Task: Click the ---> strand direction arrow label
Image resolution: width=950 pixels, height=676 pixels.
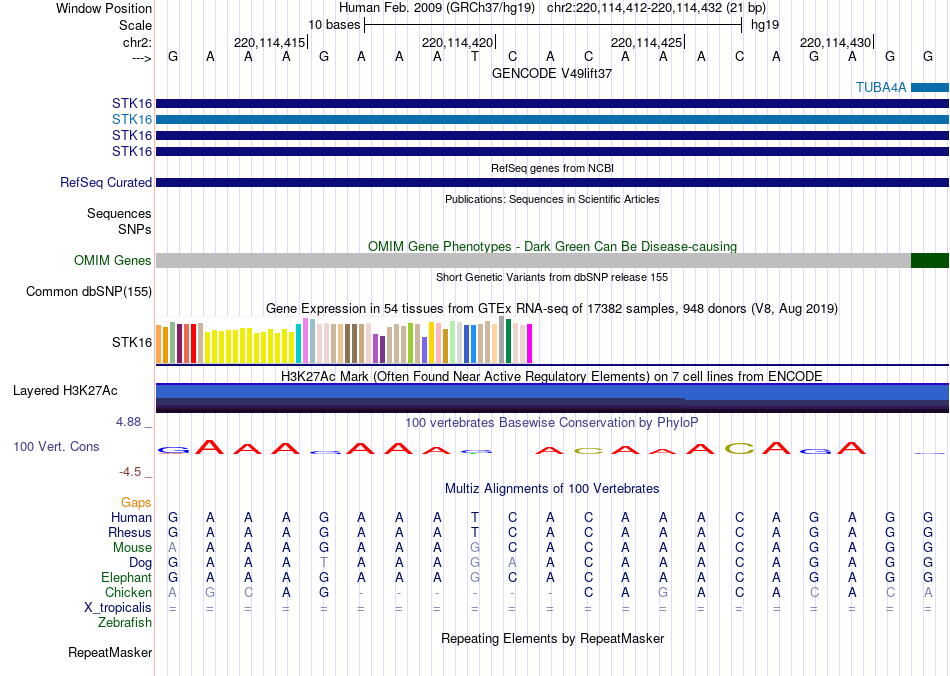Action: (x=142, y=58)
